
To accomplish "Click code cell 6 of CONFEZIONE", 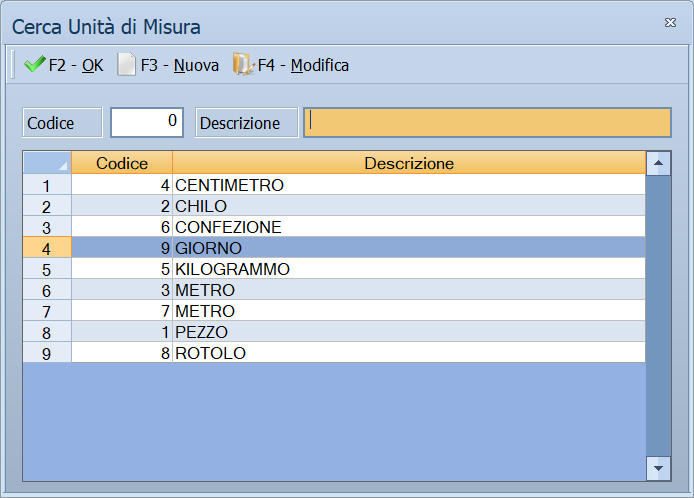I will click(122, 227).
